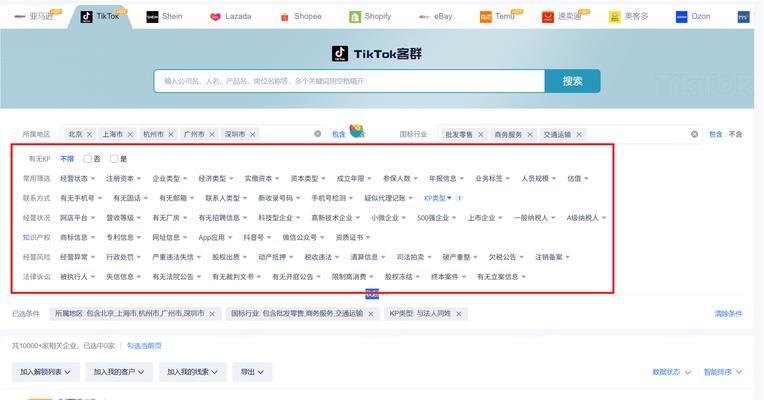Open the 加入我的客户 dropdown button
764x400 pixels.
click(119, 372)
